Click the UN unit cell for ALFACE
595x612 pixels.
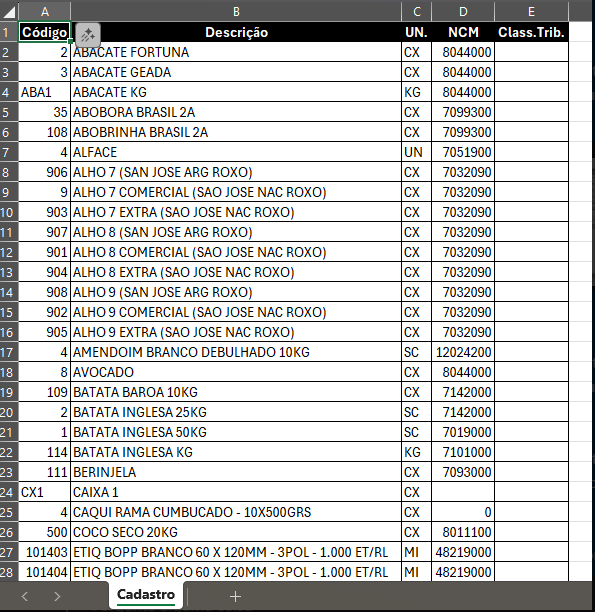coord(416,152)
